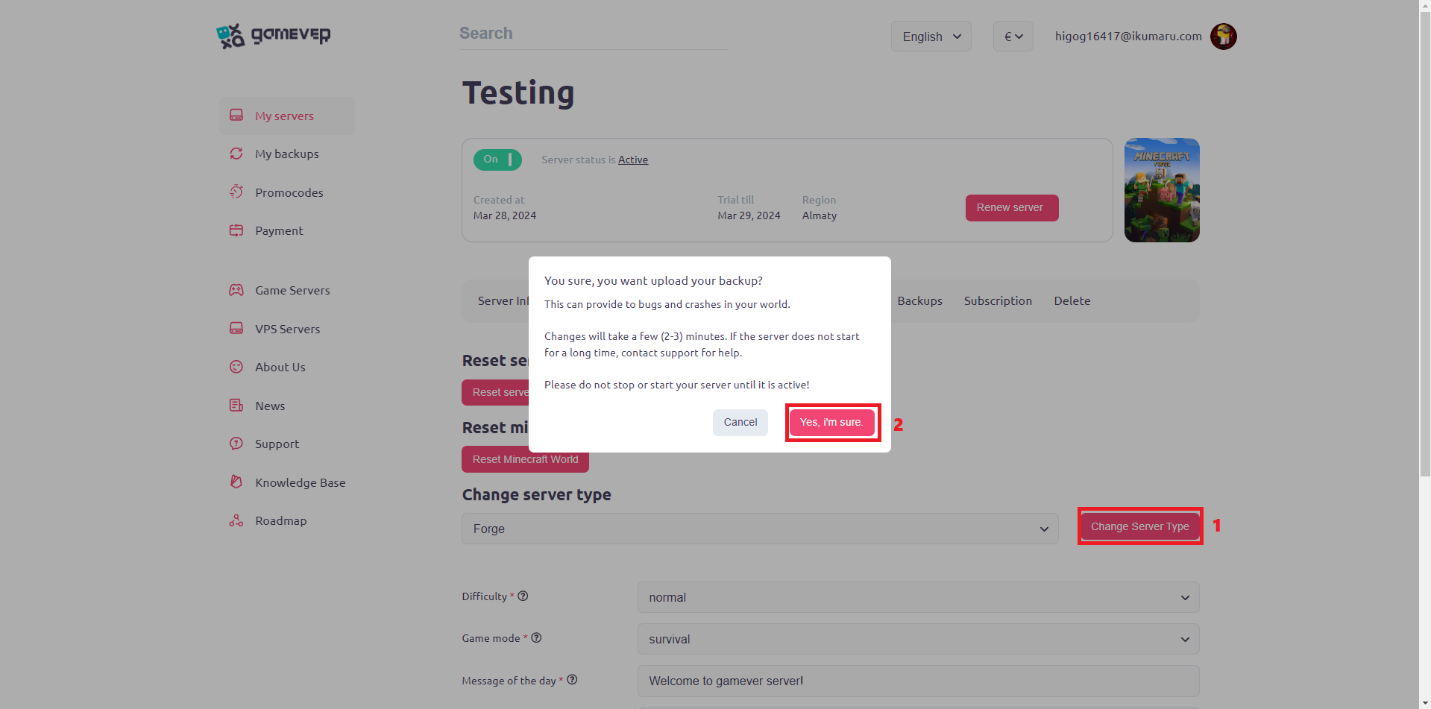Viewport: 1431px width, 709px height.
Task: Click the Testing server title
Action: [x=518, y=93]
